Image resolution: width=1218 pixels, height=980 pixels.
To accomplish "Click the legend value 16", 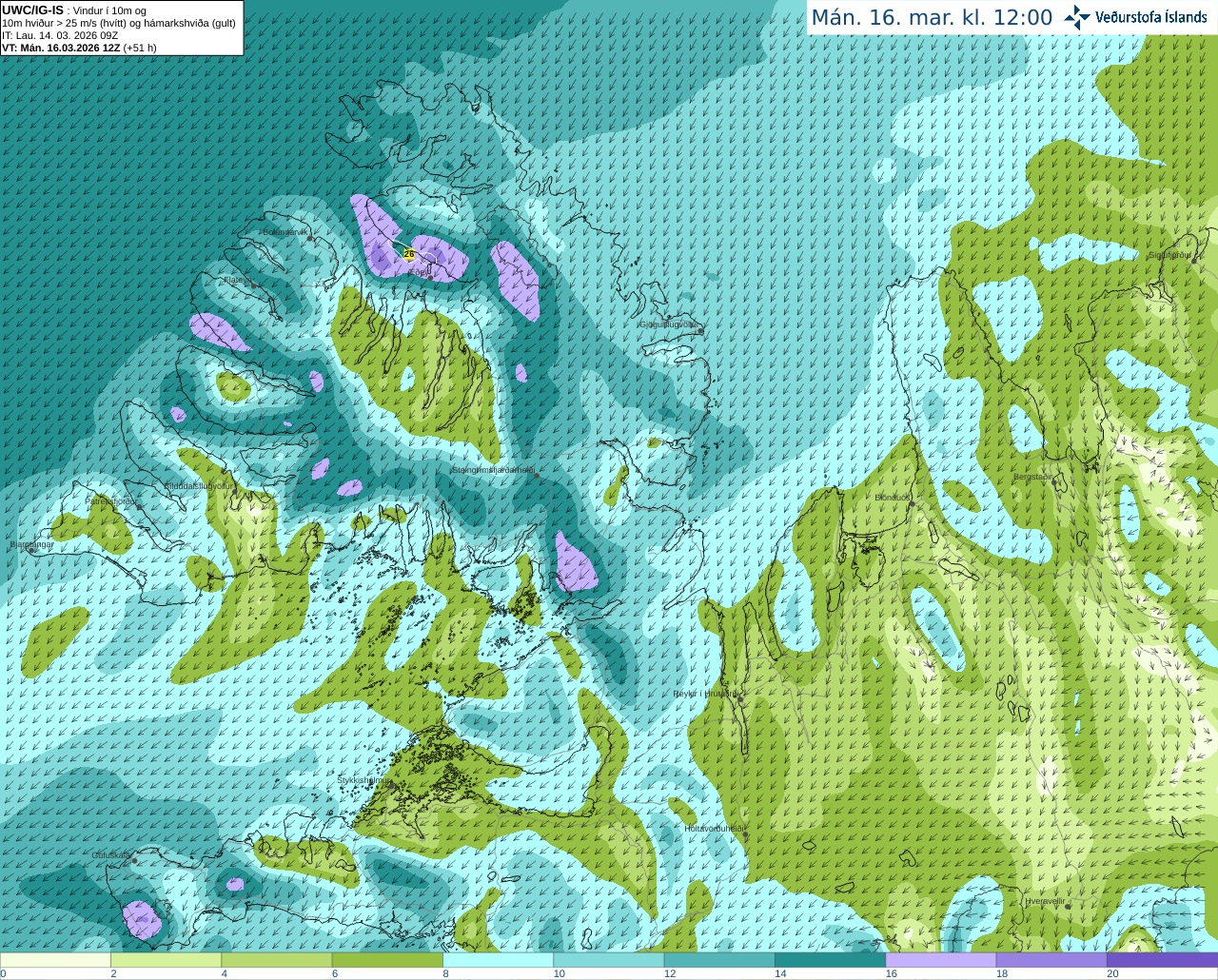I will [892, 974].
